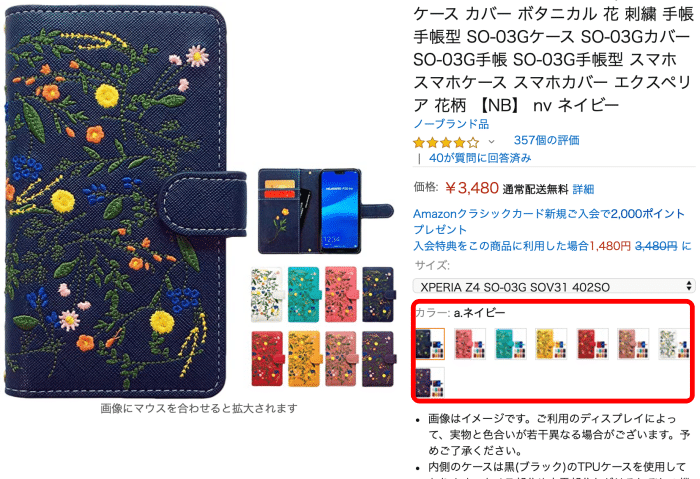Open the XPERIA Z4 SO-03G size dropdown
700x479 pixels.
(554, 286)
